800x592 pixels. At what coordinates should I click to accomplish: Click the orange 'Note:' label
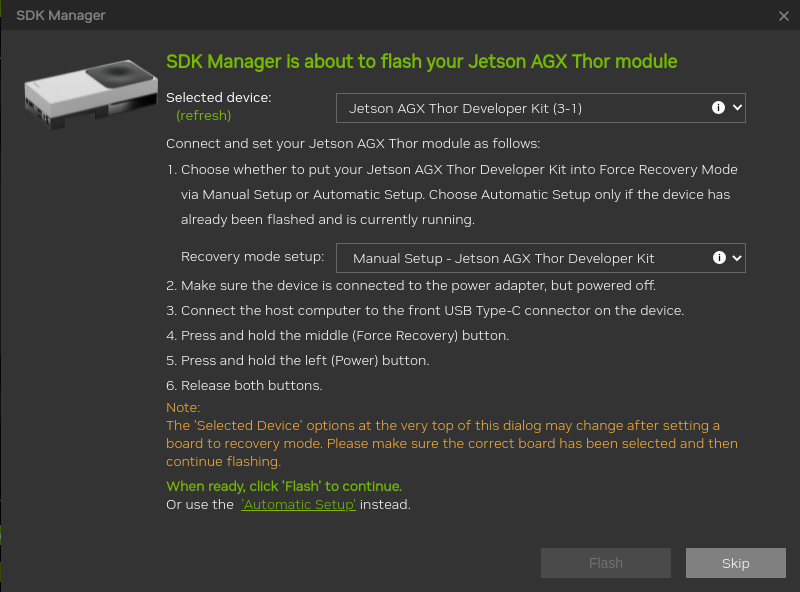[183, 407]
